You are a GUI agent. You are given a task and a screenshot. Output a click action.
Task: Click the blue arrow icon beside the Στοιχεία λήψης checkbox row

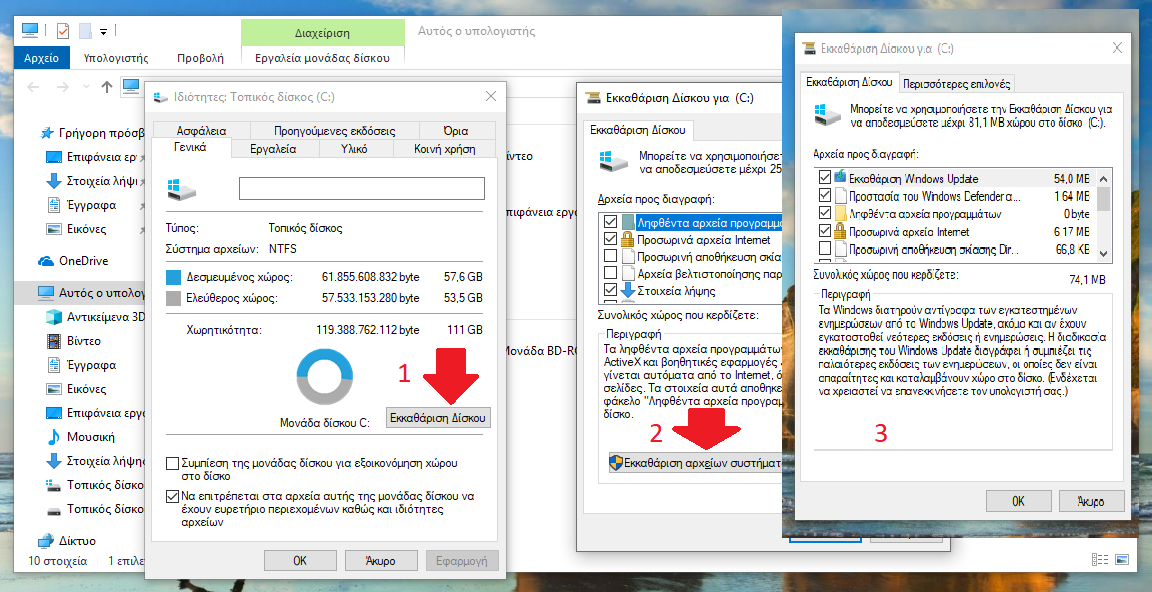click(628, 291)
